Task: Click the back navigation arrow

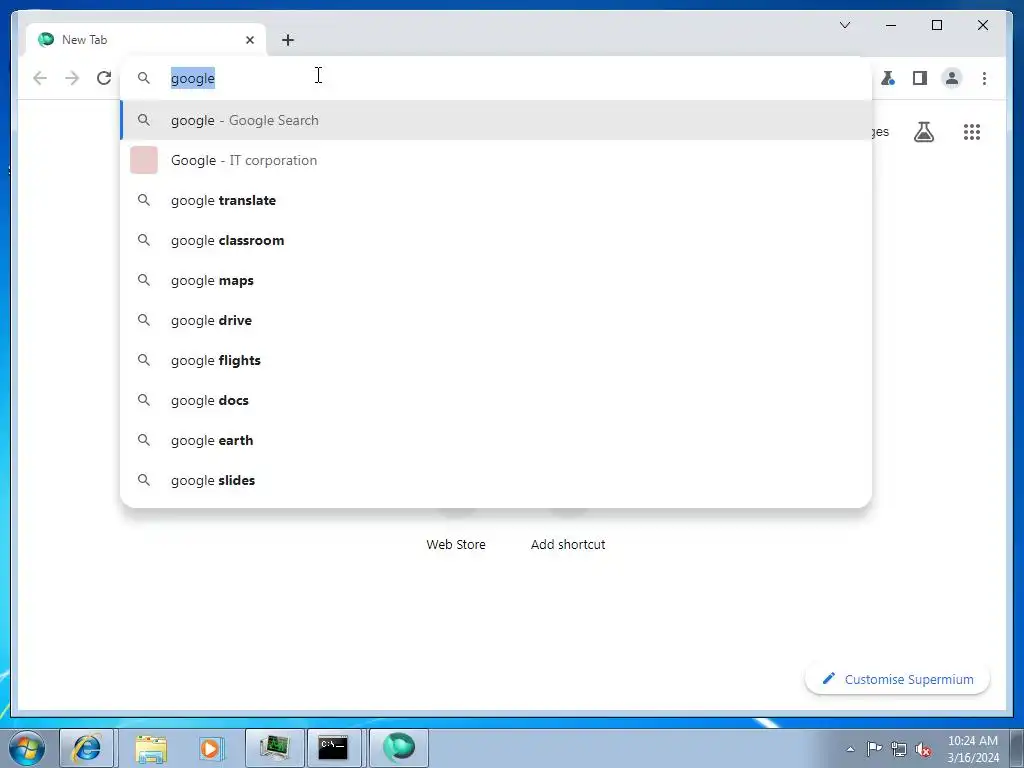Action: point(40,78)
